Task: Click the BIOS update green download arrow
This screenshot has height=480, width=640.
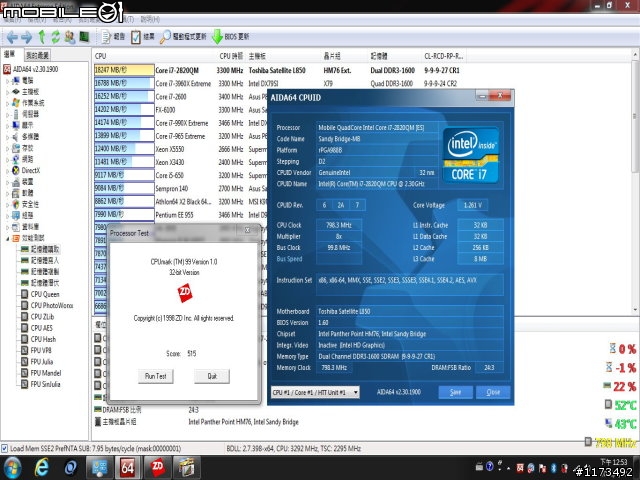Action: (217, 37)
